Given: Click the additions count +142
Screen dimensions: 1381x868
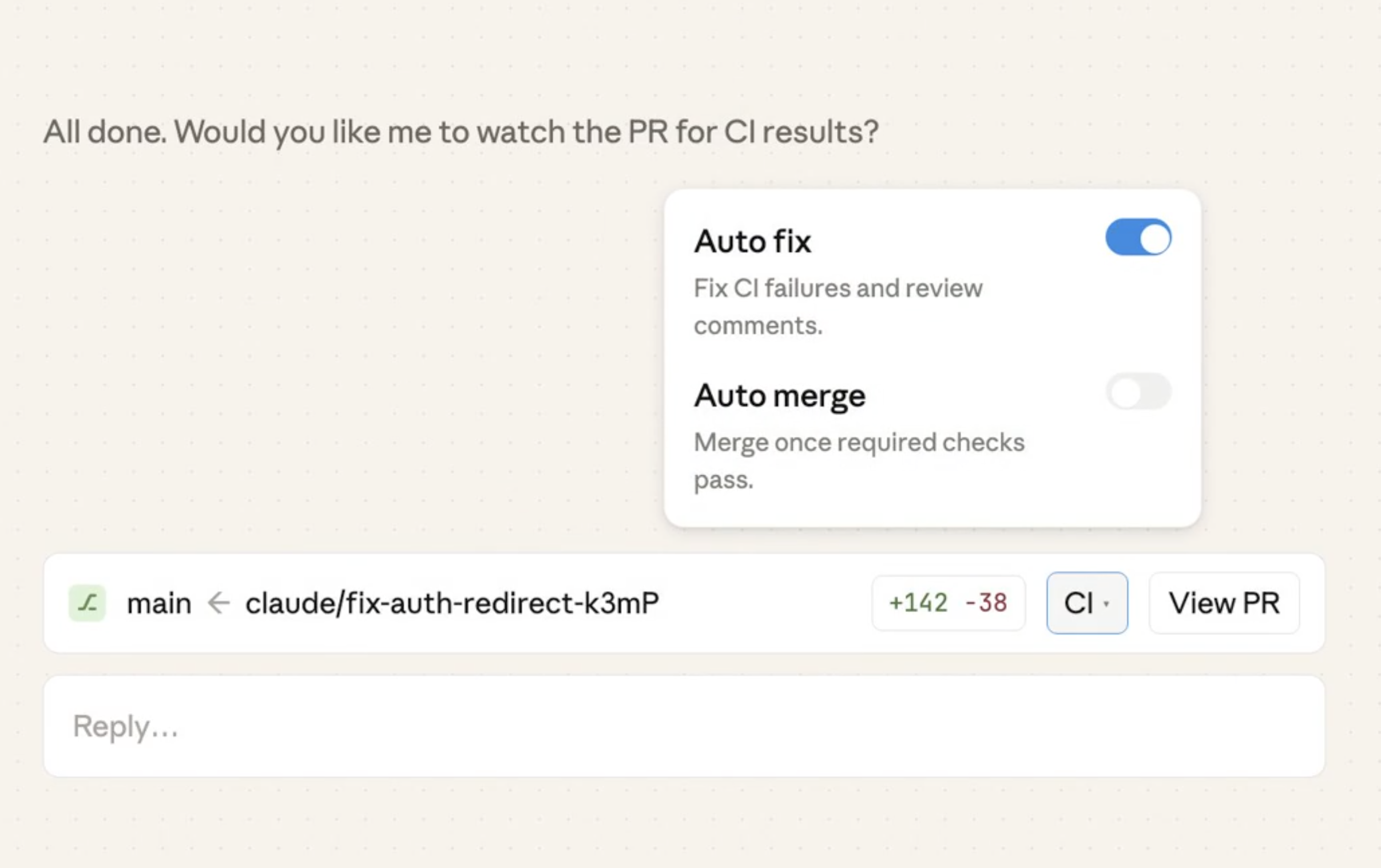Looking at the screenshot, I should point(918,603).
